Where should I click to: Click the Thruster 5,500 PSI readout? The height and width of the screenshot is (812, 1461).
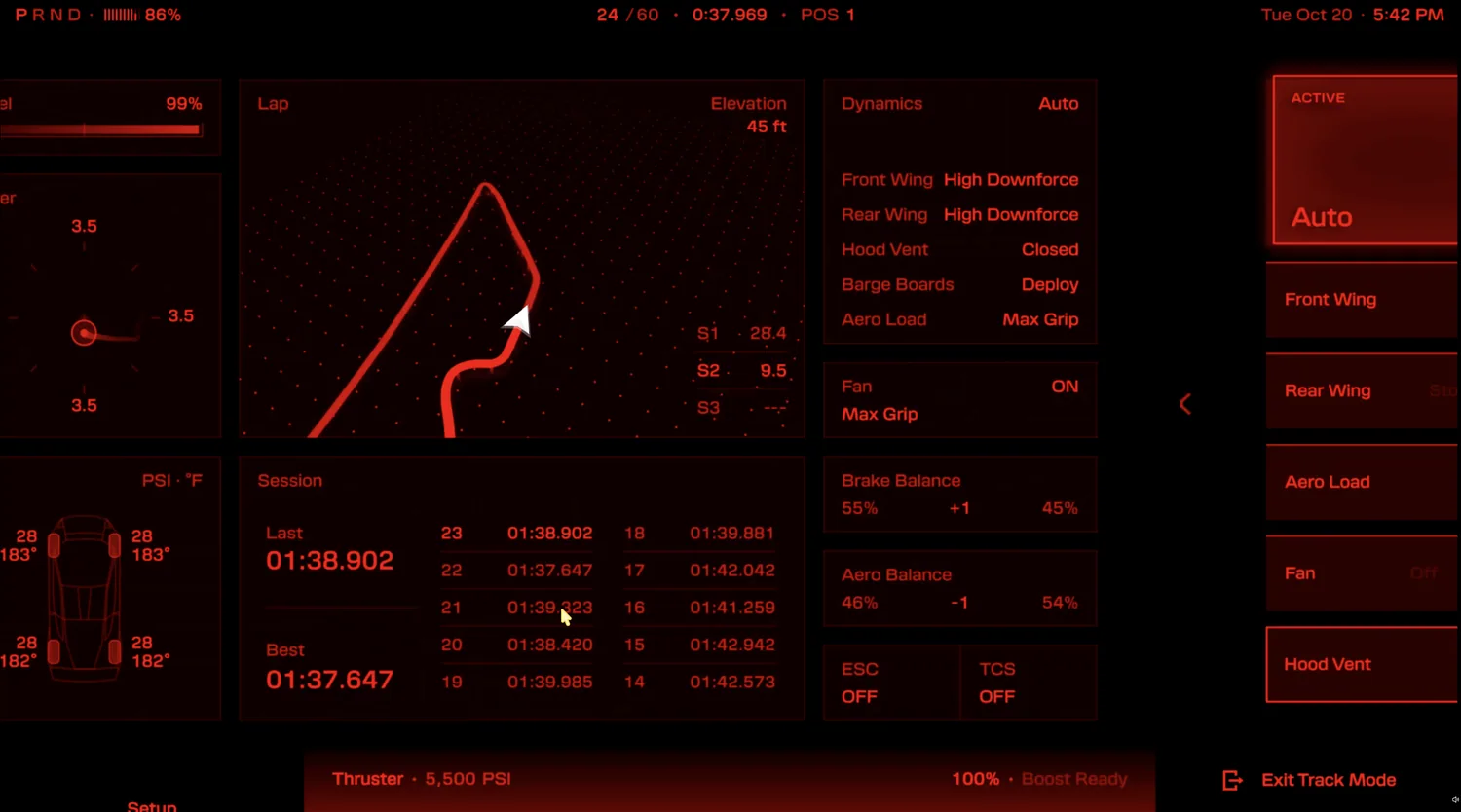[x=422, y=779]
